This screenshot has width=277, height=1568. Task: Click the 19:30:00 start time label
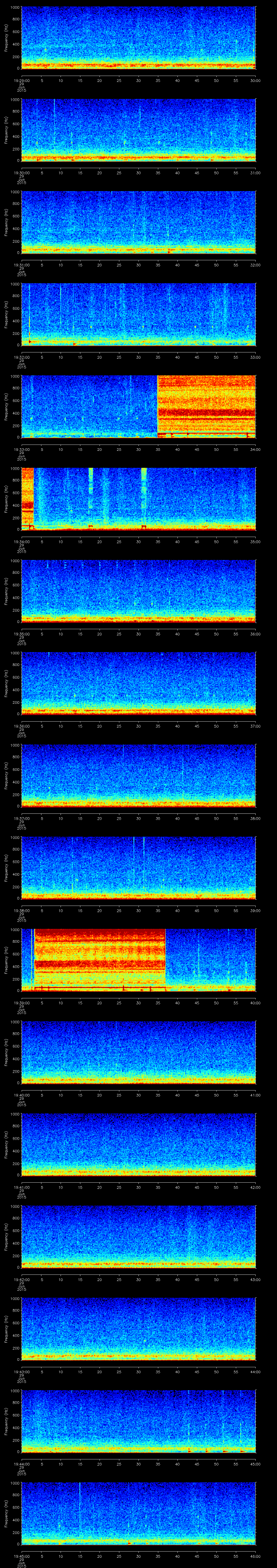pos(21,173)
